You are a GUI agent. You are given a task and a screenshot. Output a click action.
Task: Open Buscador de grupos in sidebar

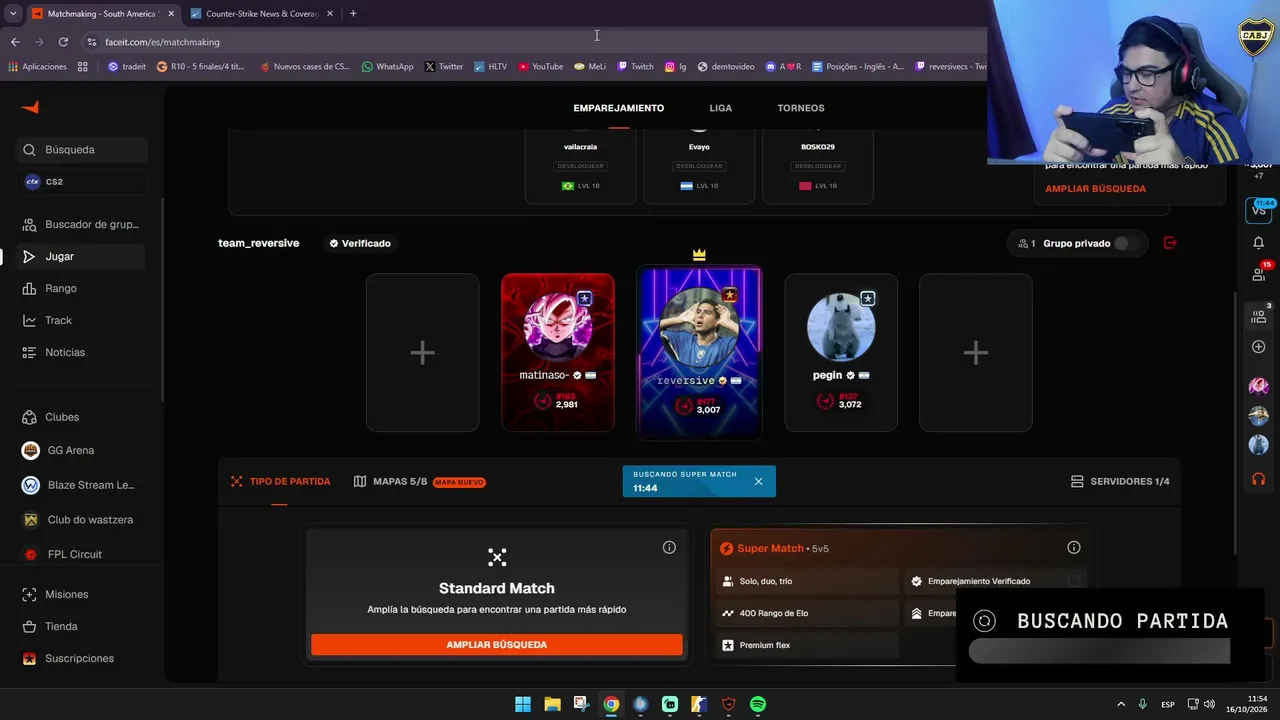click(x=82, y=224)
